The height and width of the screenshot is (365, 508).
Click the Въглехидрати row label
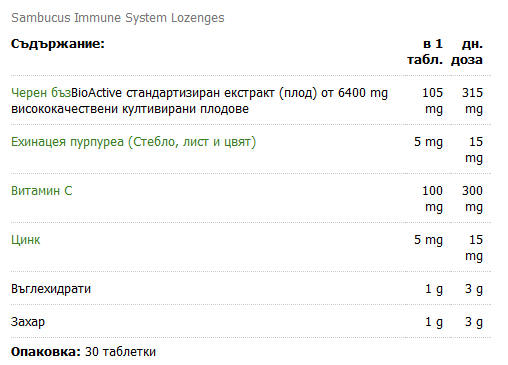tap(51, 289)
